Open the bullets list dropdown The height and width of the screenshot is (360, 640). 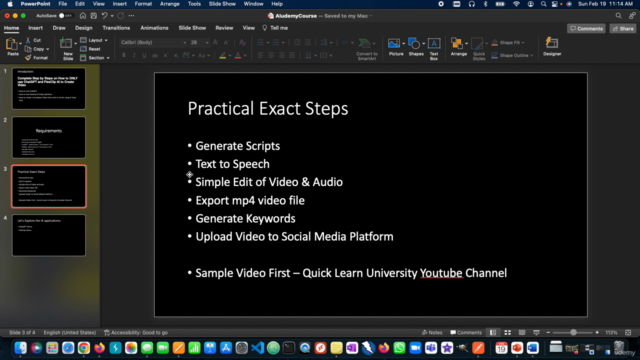[x=268, y=42]
